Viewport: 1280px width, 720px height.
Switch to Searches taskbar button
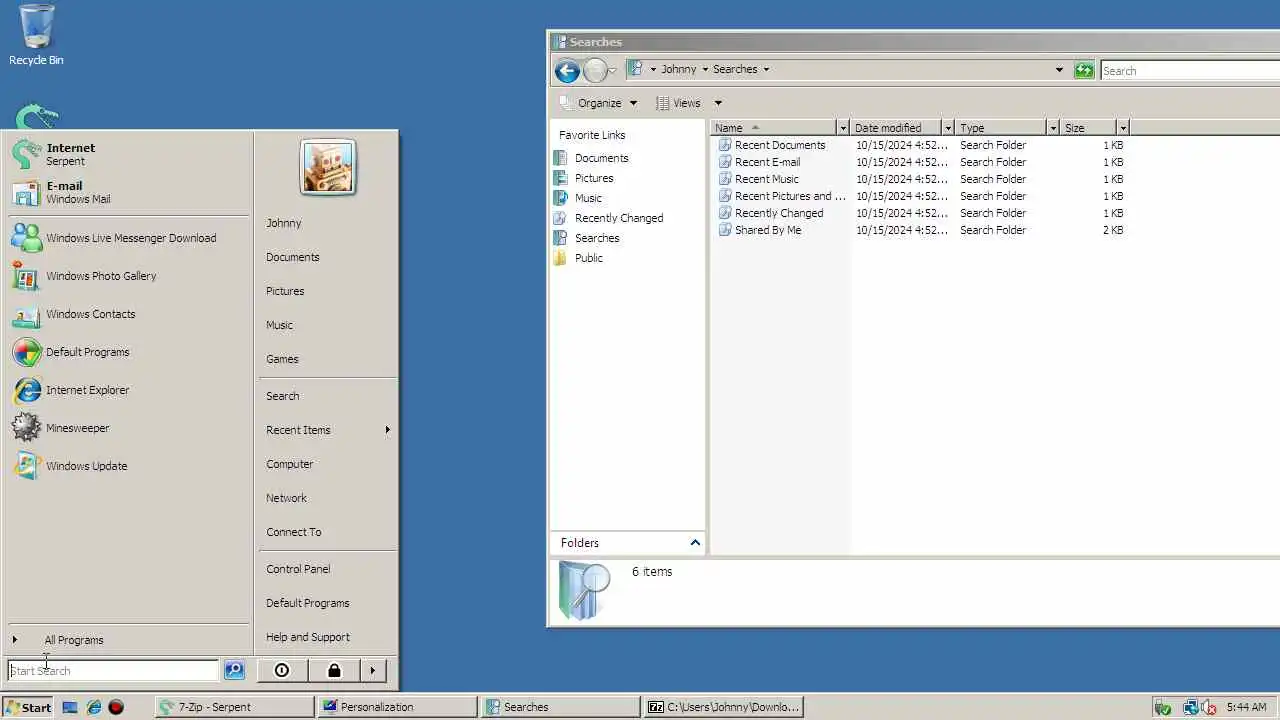tap(561, 707)
